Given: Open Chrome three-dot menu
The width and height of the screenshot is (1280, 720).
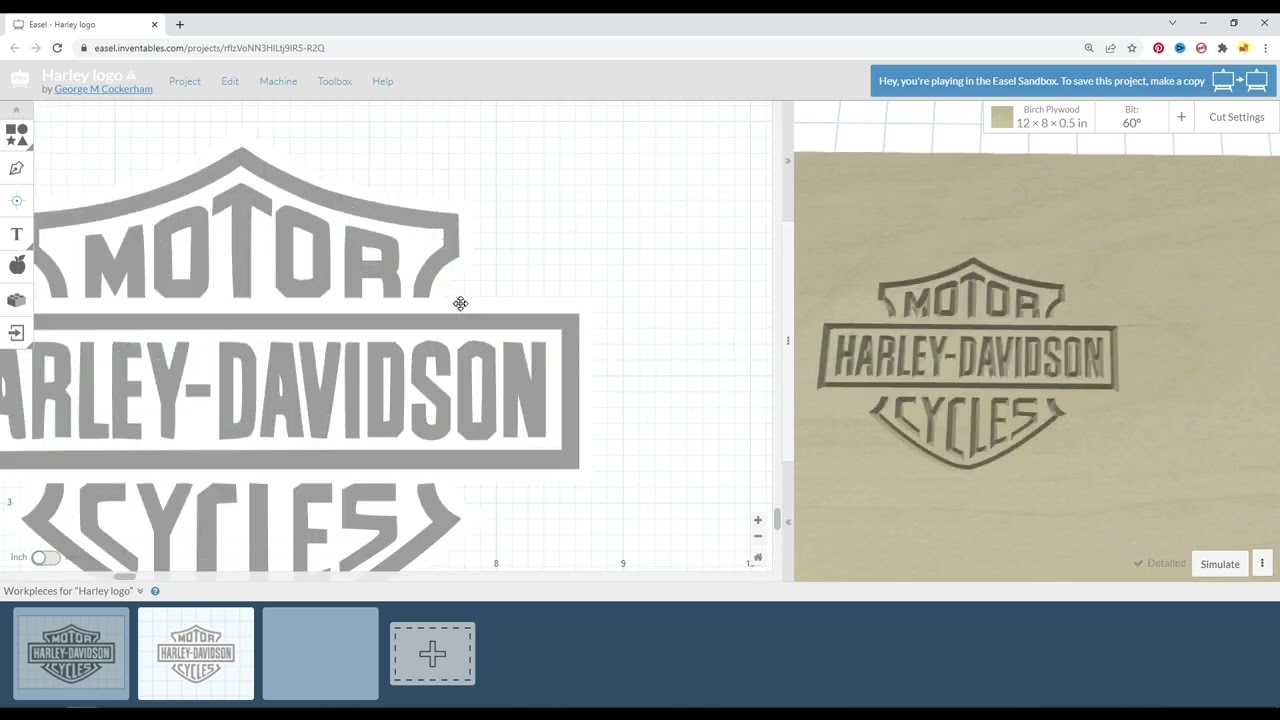Looking at the screenshot, I should click(x=1265, y=48).
